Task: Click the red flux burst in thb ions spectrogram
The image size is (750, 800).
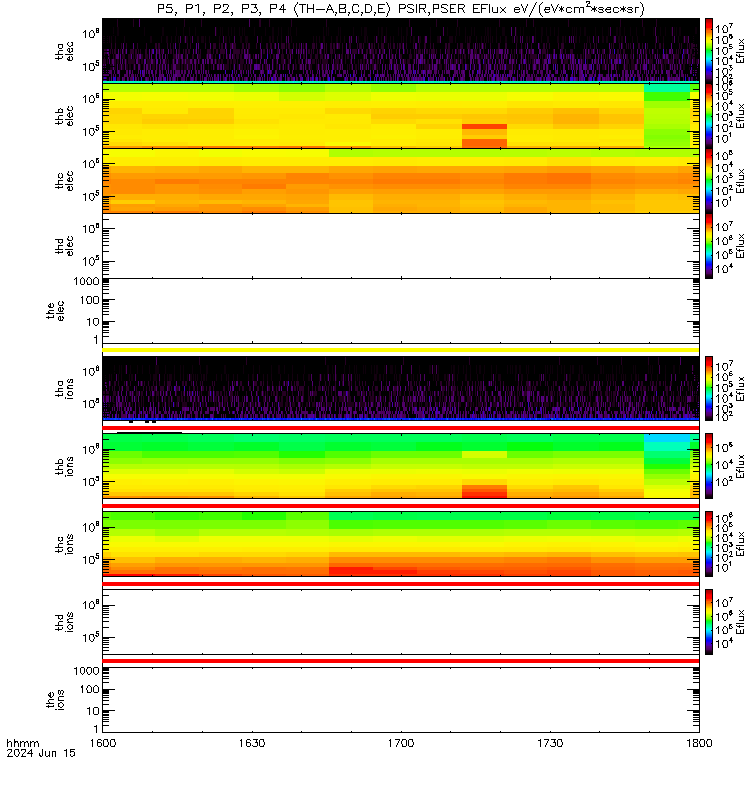Action: tap(484, 492)
